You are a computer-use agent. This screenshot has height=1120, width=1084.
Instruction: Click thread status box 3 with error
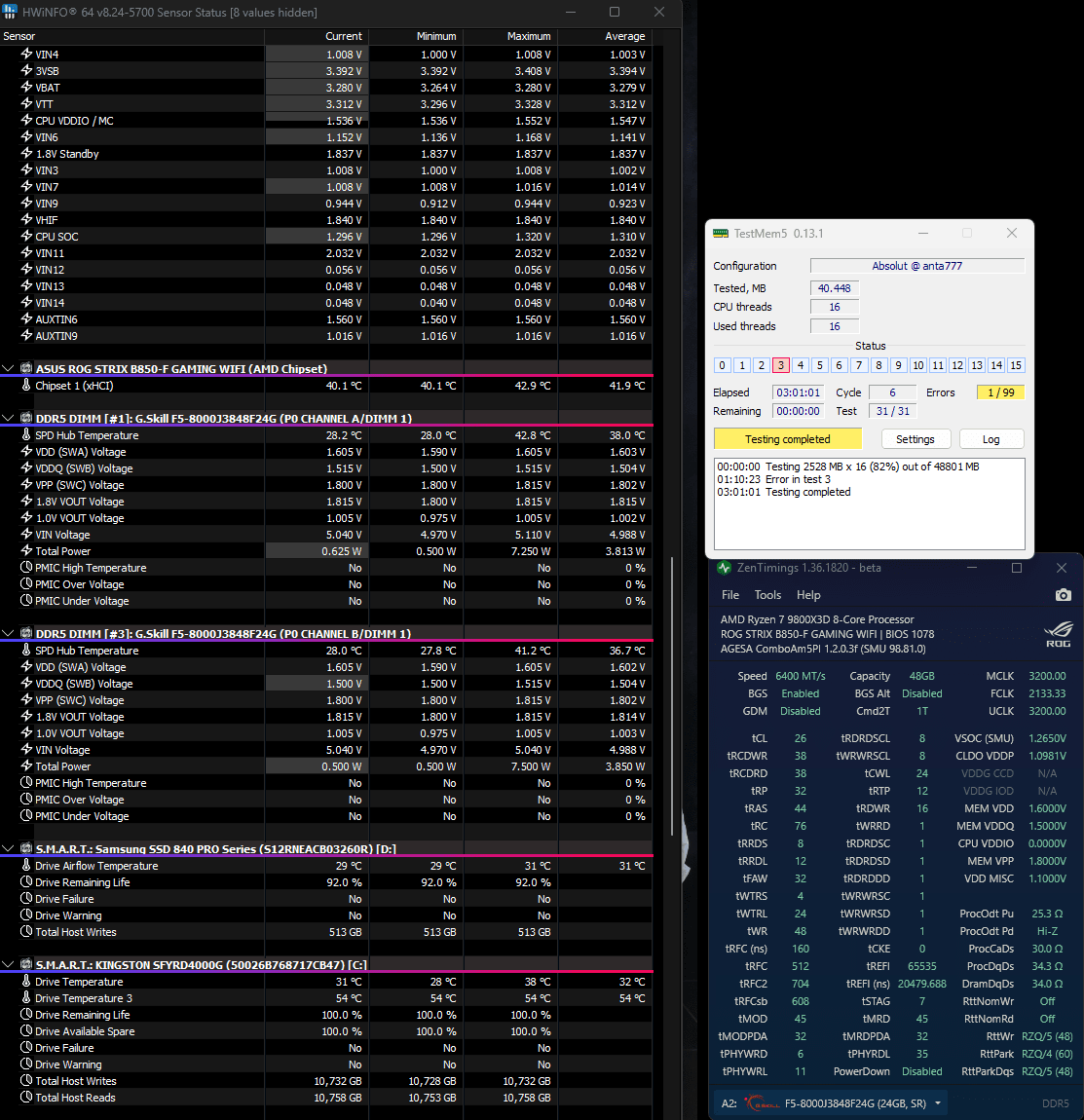coord(780,365)
